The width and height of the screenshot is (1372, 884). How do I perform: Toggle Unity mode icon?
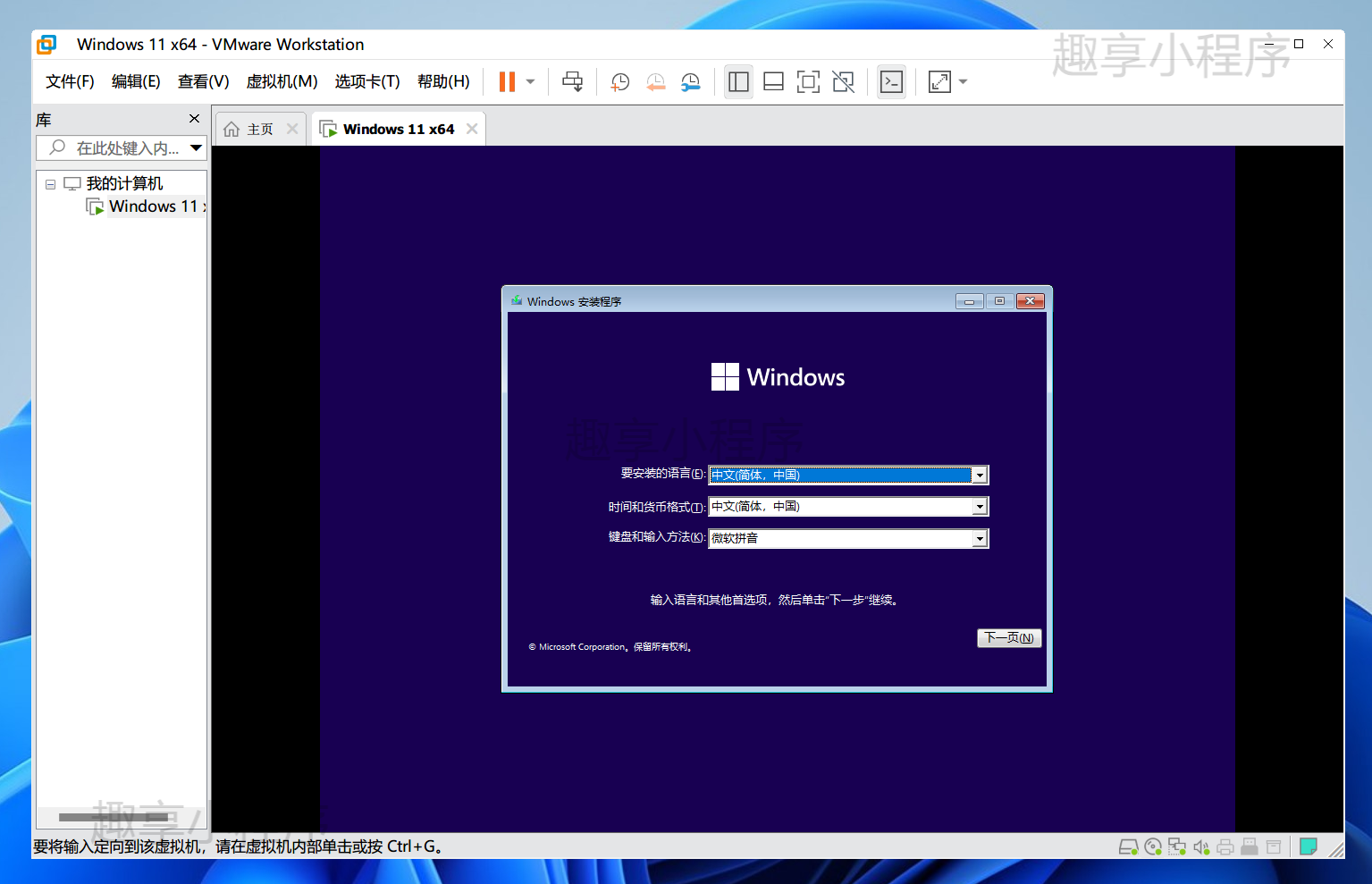coord(843,81)
